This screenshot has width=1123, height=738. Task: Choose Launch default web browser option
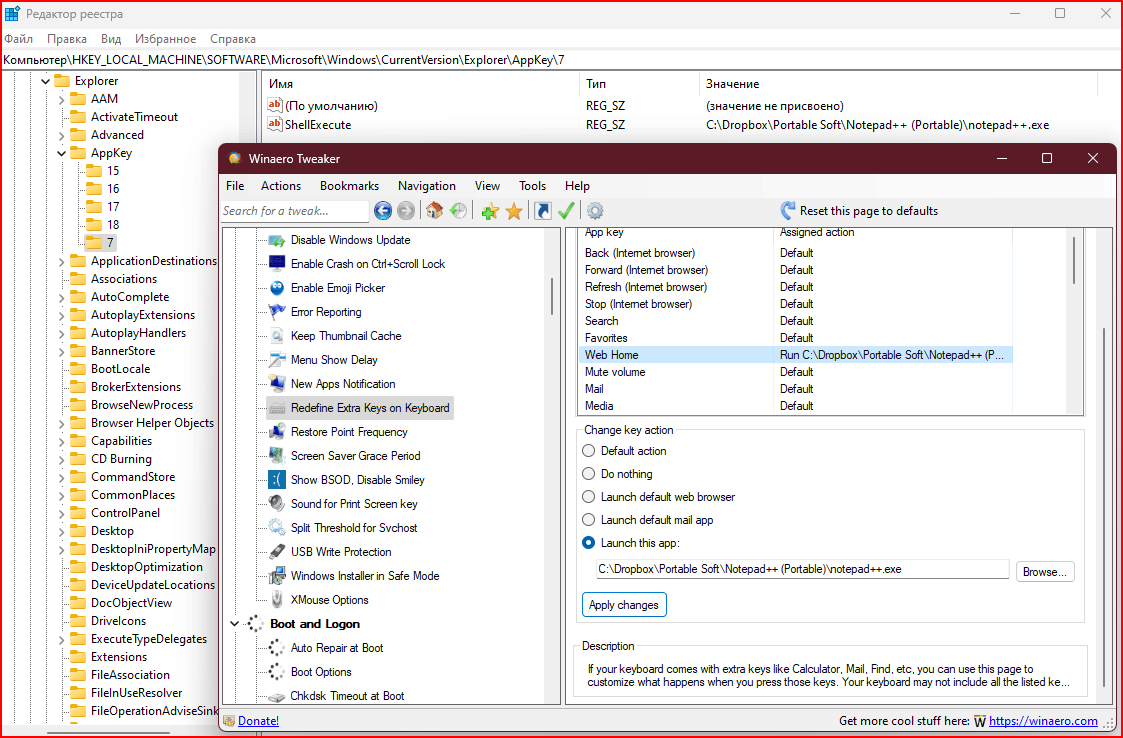coord(589,497)
